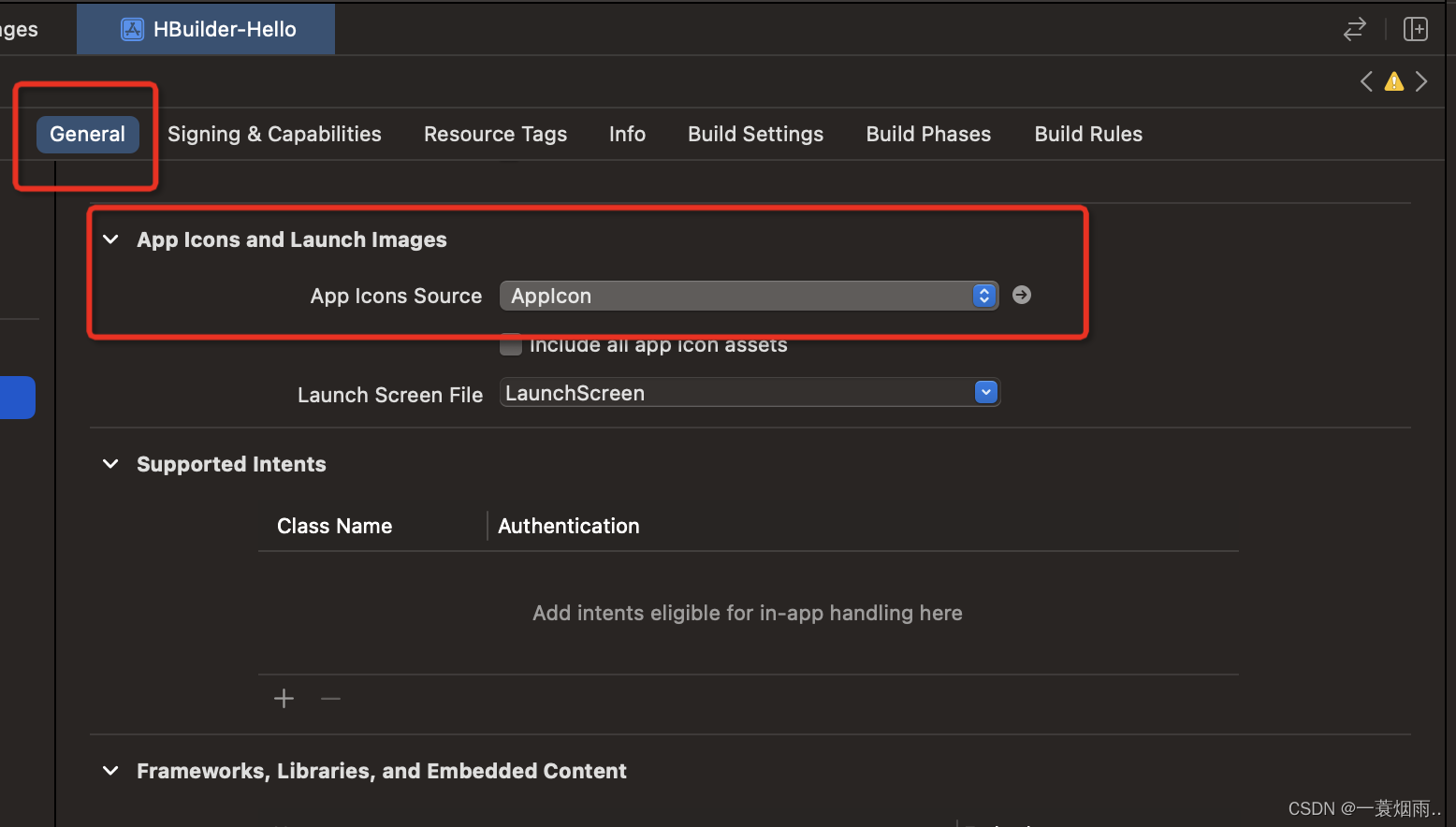
Task: Collapse the Supported Intents section
Action: click(110, 464)
